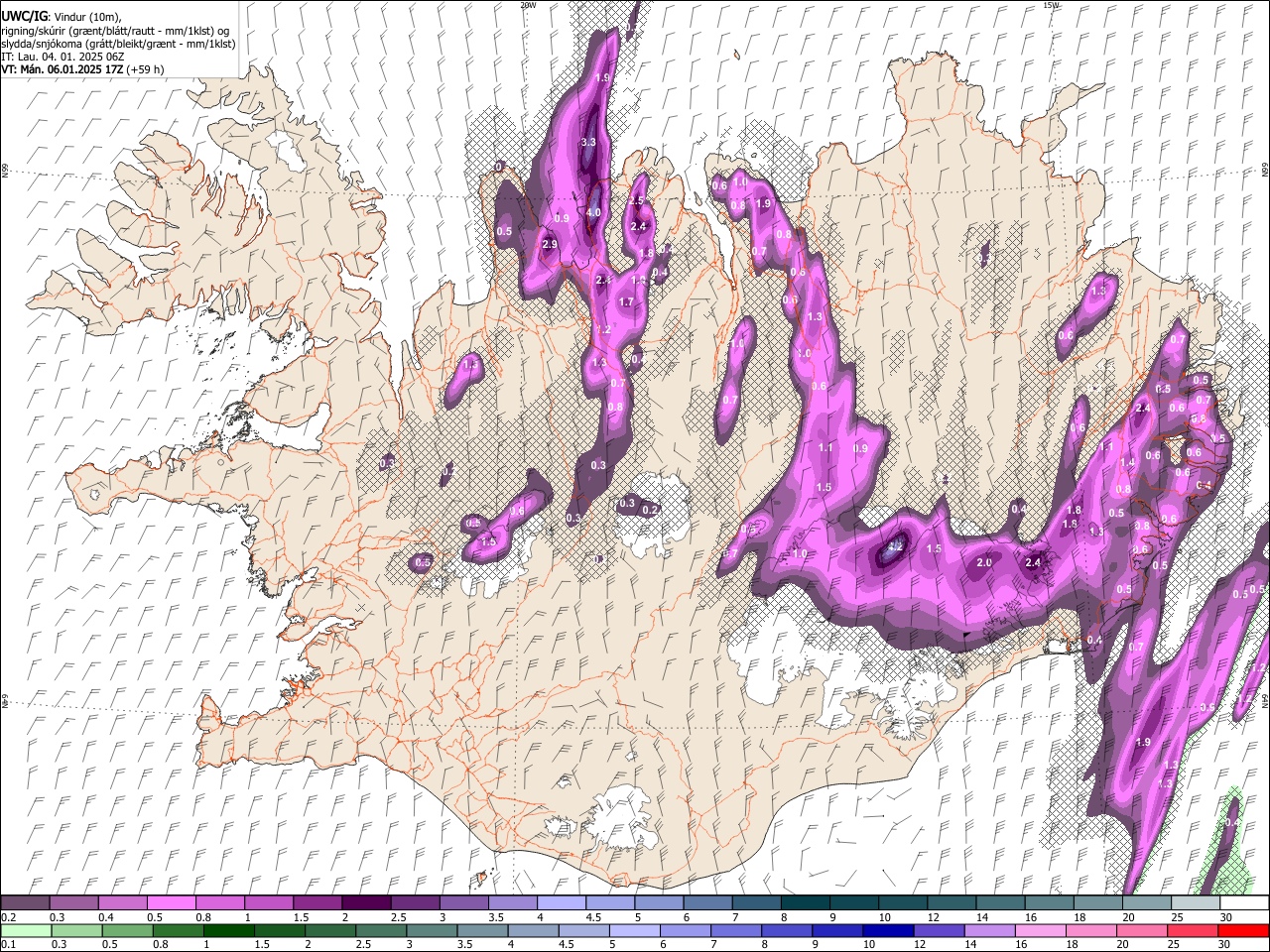Click the dark teal 8 swatch in upper scale
Image resolution: width=1270 pixels, height=952 pixels.
[x=805, y=902]
